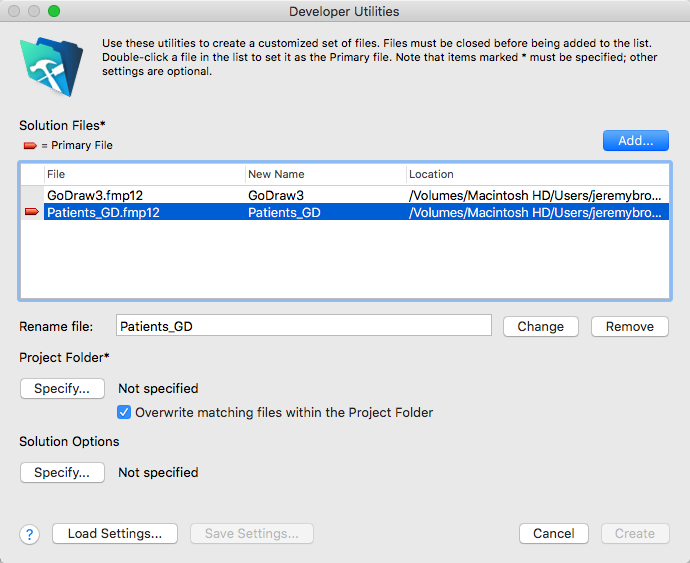Viewport: 690px width, 563px height.
Task: Select the GoDraw3.fmp12 row
Action: click(345, 195)
